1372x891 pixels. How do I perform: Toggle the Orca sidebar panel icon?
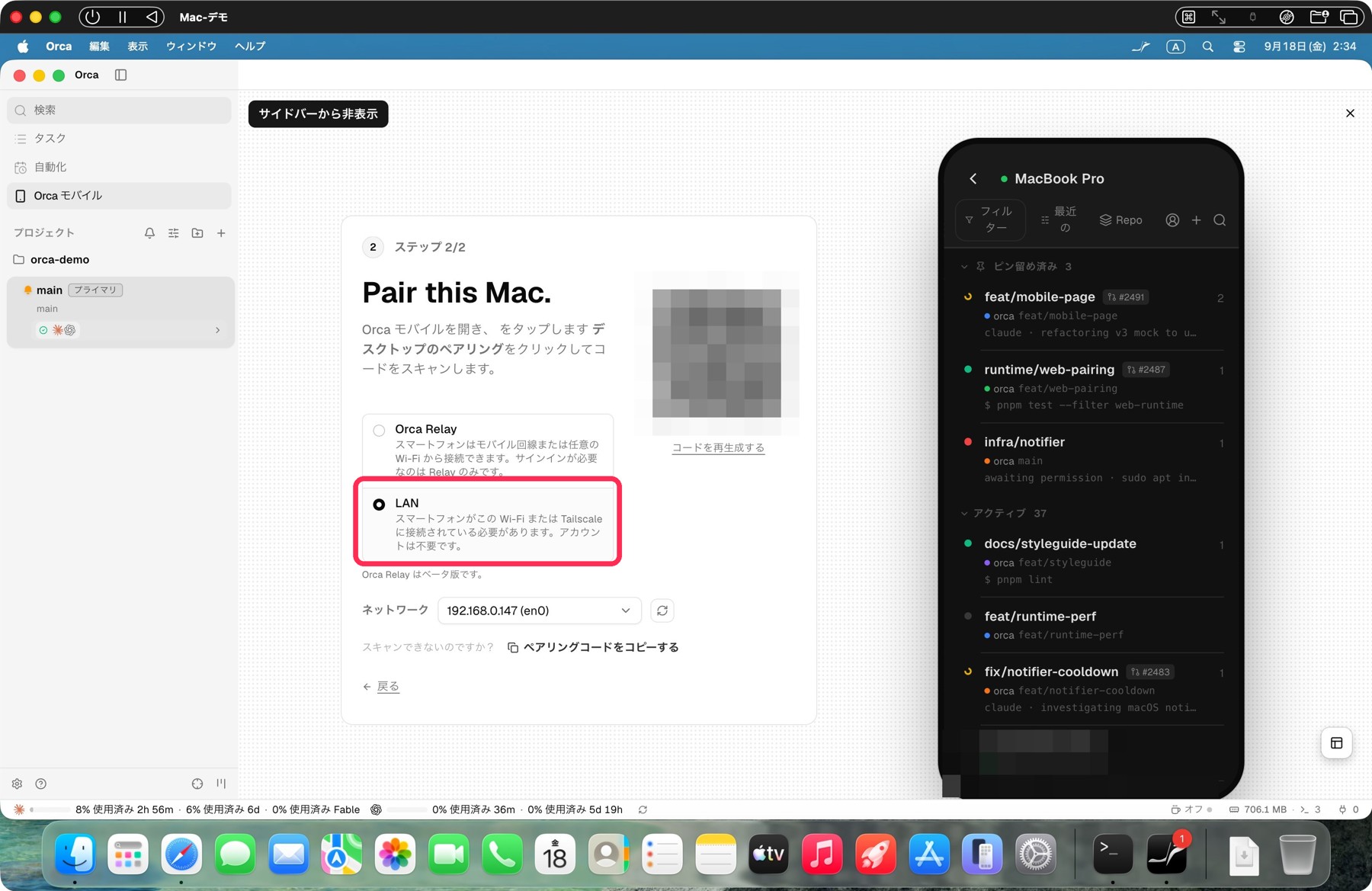[120, 75]
